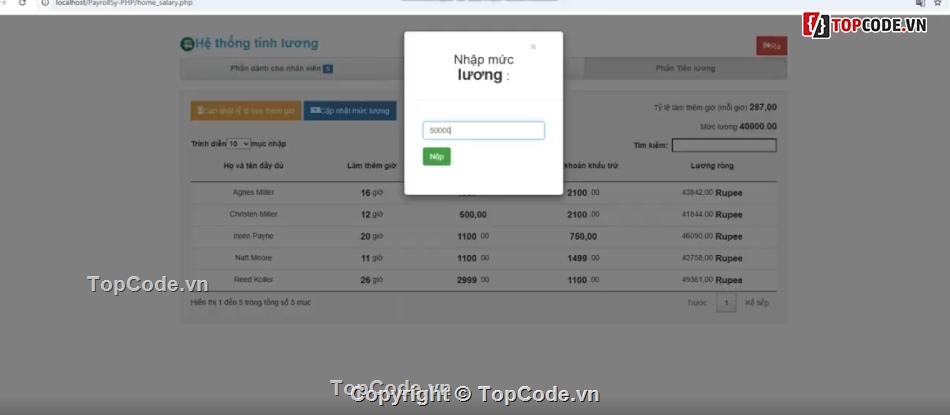
Task: Sort by Làm thêm giờ column header
Action: click(371, 165)
